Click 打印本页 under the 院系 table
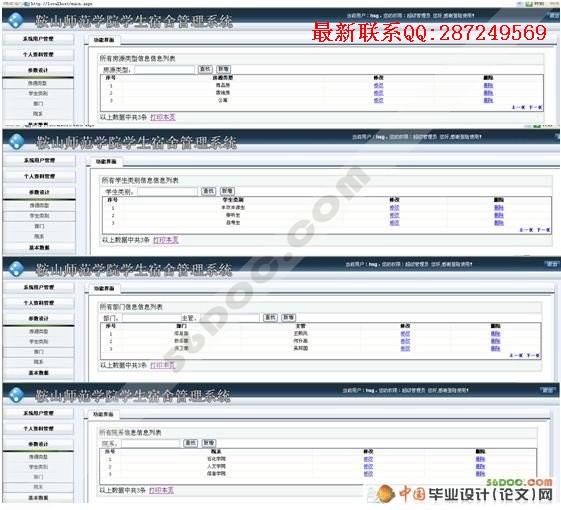This screenshot has width=561, height=510. click(x=161, y=490)
